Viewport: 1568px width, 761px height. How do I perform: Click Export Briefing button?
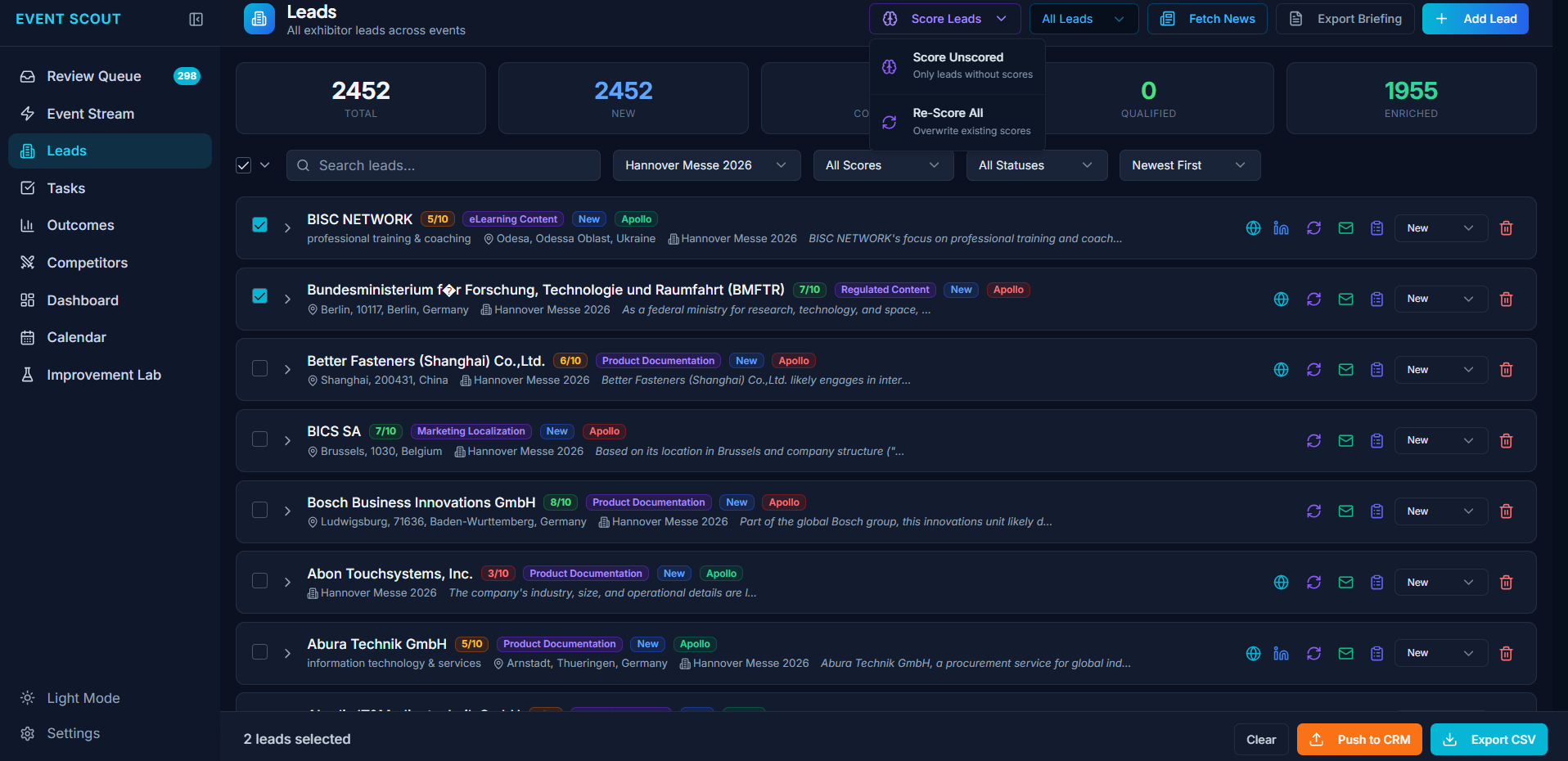tap(1345, 19)
